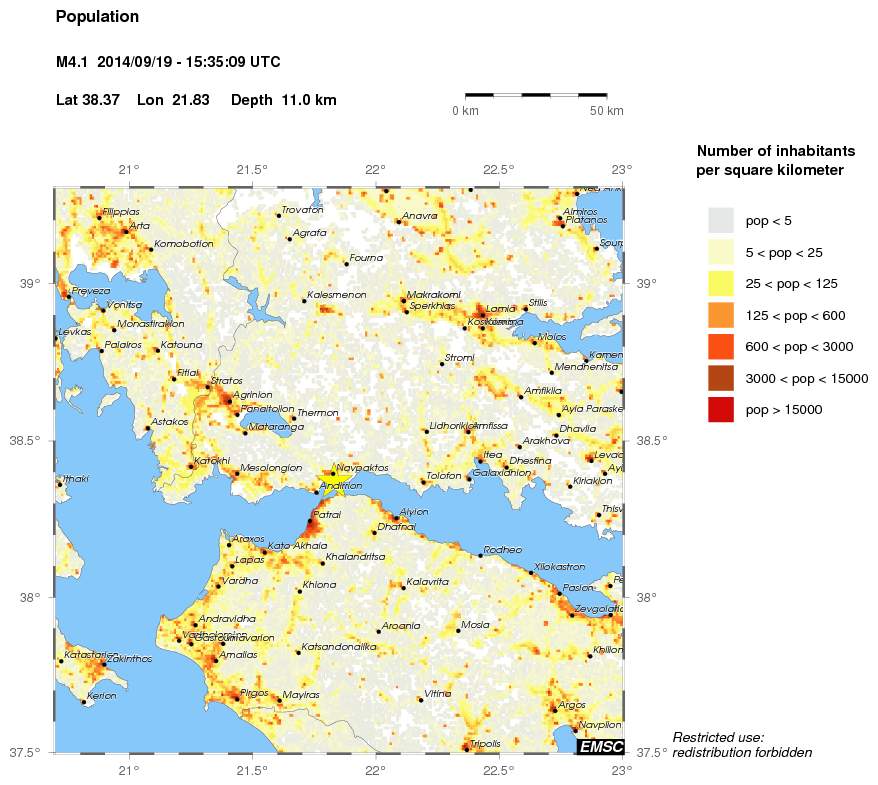This screenshot has height=785, width=878.
Task: Select the Lamia city marker dot
Action: click(482, 314)
